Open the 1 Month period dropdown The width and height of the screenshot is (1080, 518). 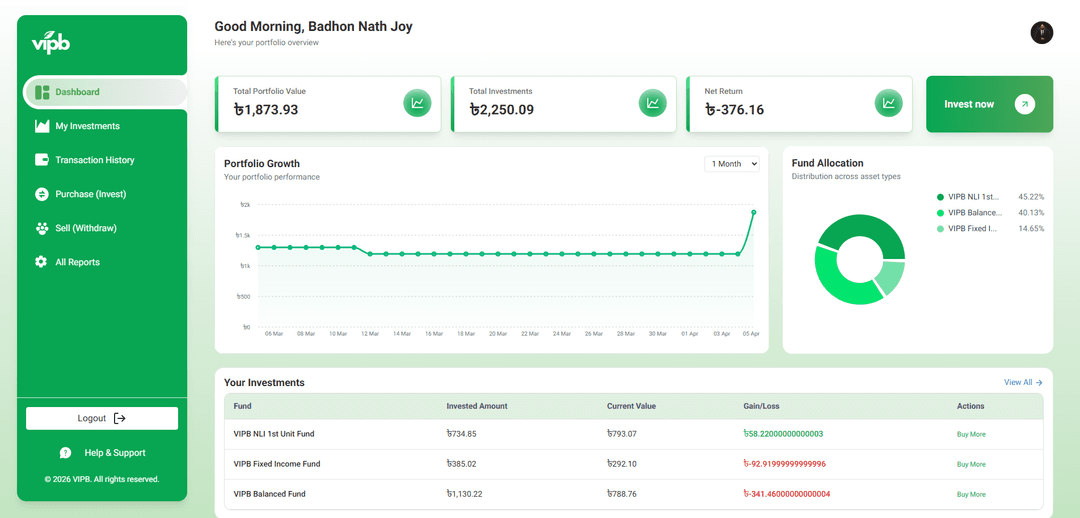click(x=731, y=164)
